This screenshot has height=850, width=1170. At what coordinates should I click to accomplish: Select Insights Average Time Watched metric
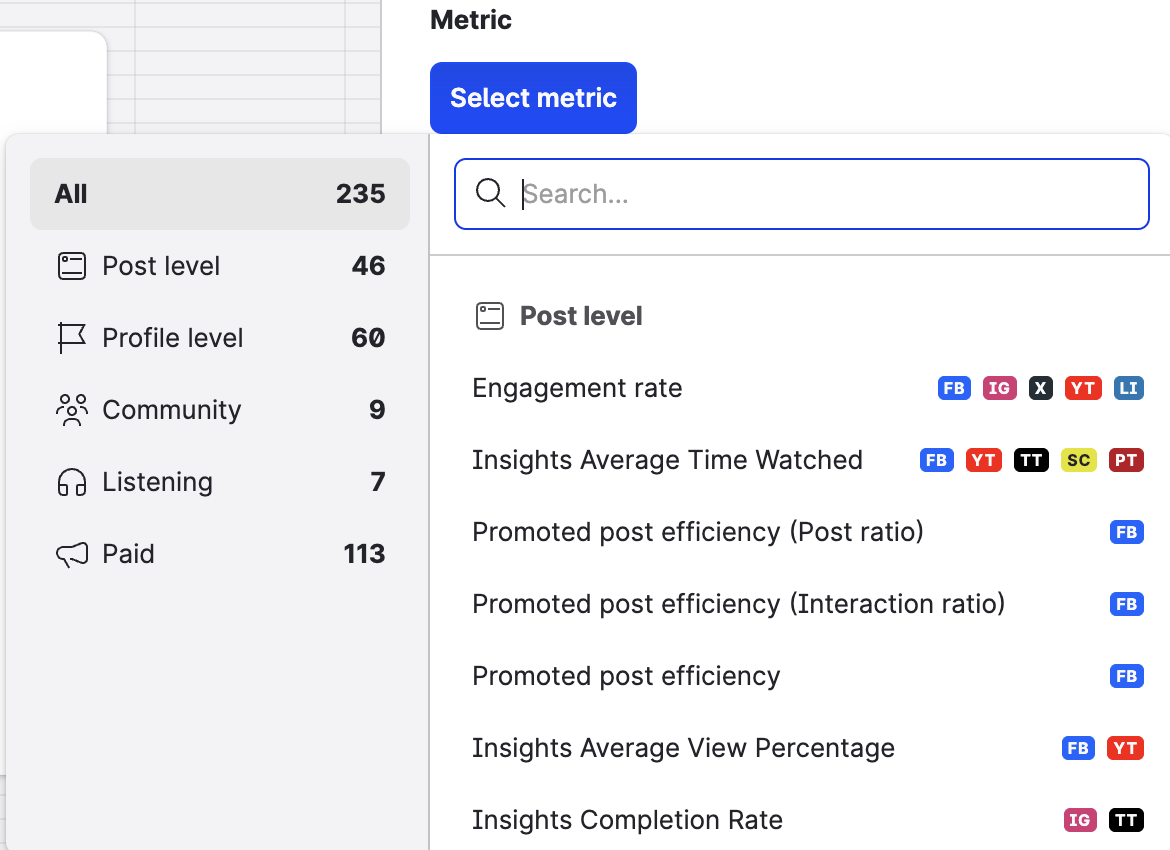[667, 460]
